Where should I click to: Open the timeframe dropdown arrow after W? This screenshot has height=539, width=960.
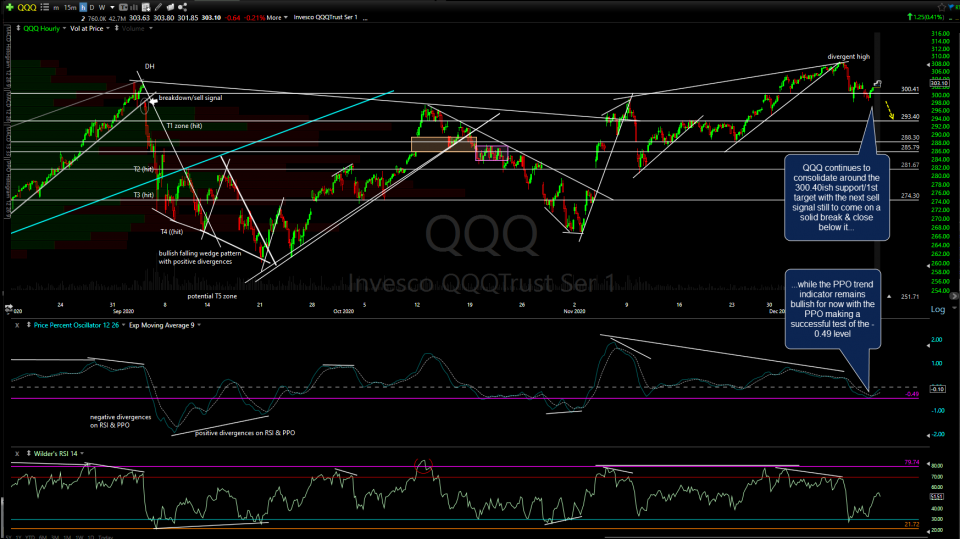[112, 7]
